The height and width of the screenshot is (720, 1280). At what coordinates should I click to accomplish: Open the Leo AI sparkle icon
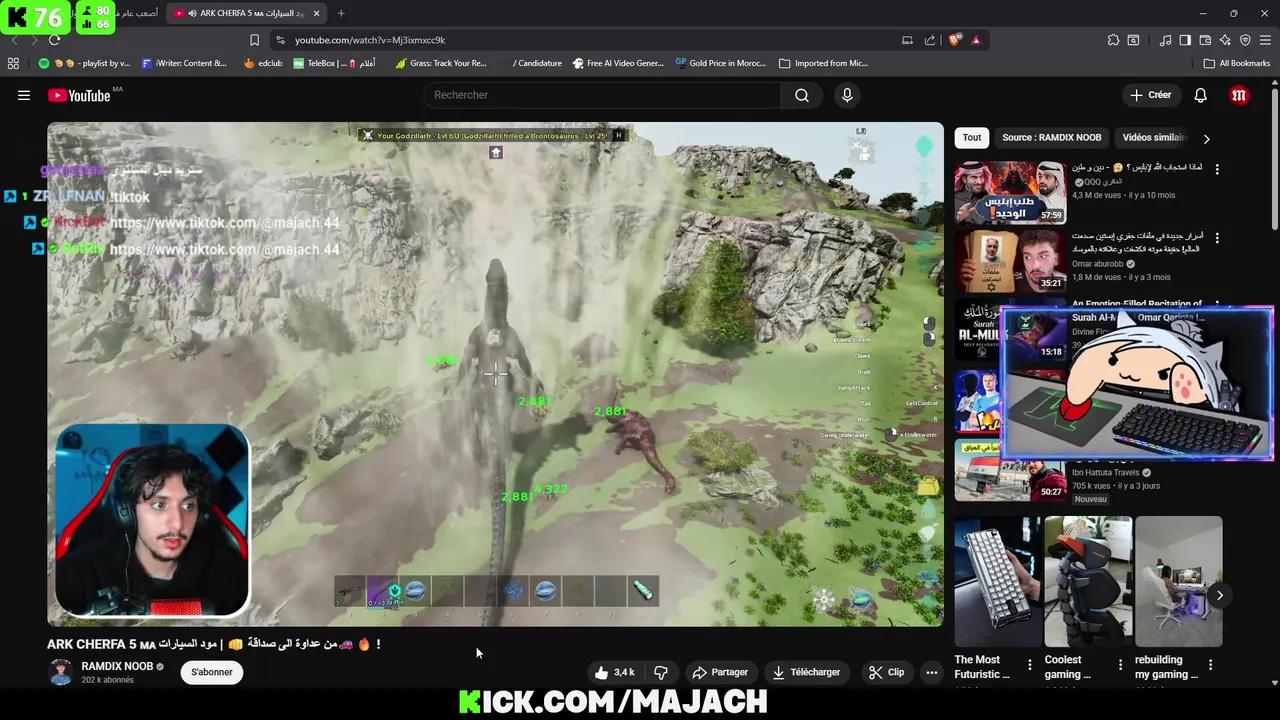tap(1225, 40)
